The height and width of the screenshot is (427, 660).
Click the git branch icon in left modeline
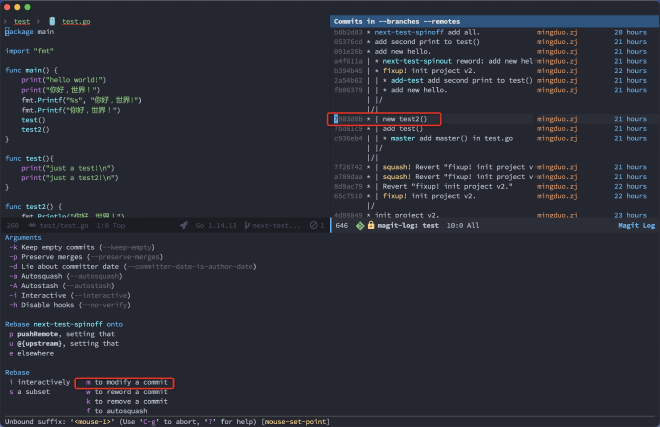click(243, 225)
